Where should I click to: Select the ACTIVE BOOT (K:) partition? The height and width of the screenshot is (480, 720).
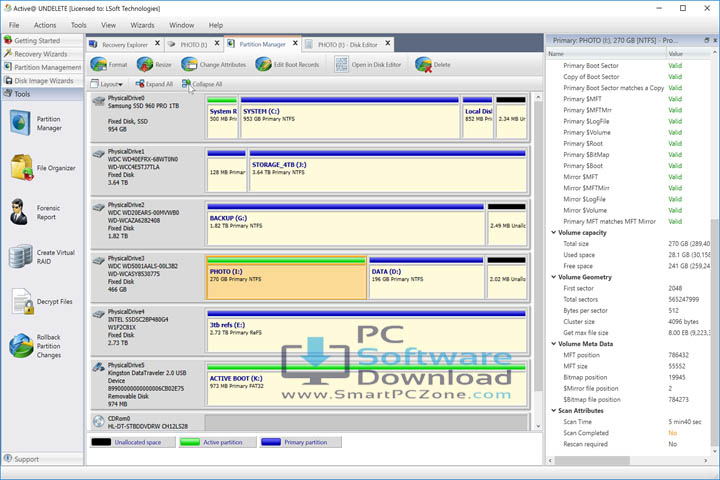tap(366, 384)
